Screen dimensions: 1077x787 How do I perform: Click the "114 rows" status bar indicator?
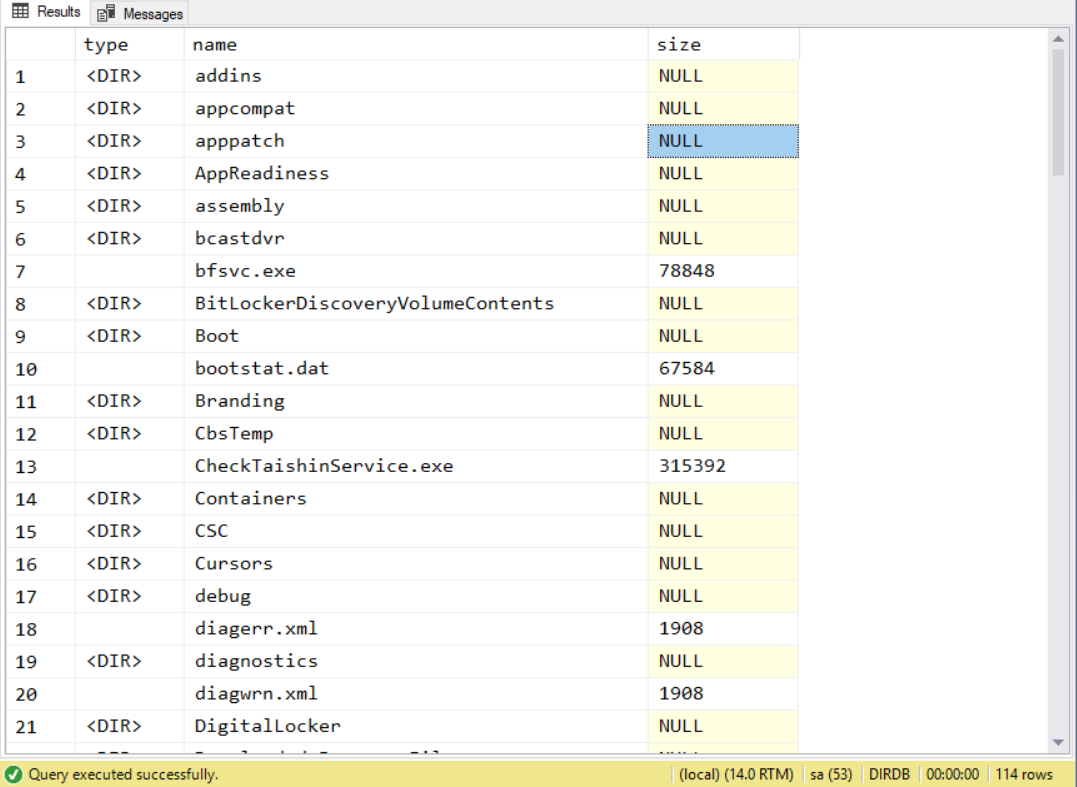point(1024,774)
